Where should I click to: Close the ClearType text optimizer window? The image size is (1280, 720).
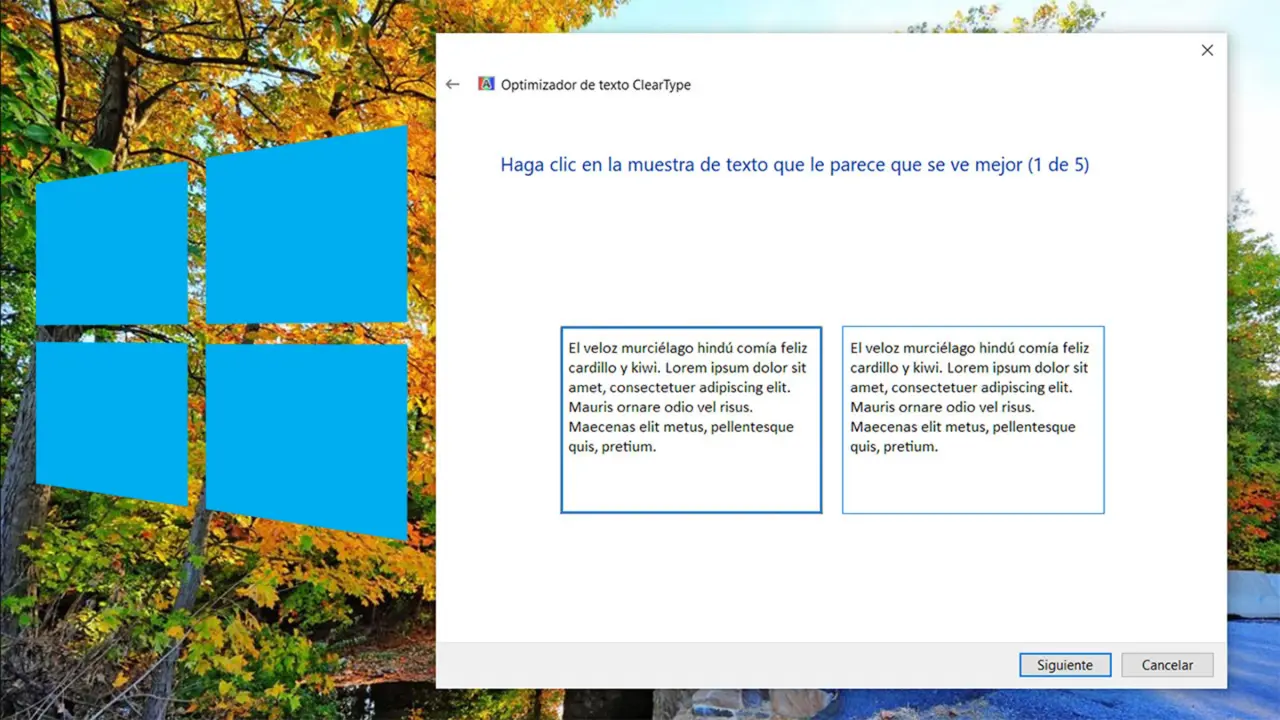[1207, 50]
